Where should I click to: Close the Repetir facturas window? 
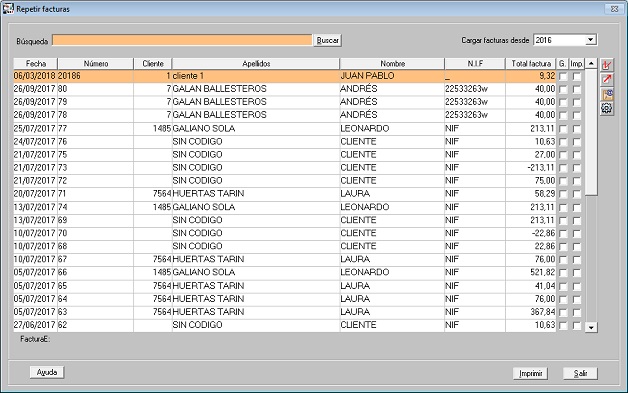[x=614, y=8]
